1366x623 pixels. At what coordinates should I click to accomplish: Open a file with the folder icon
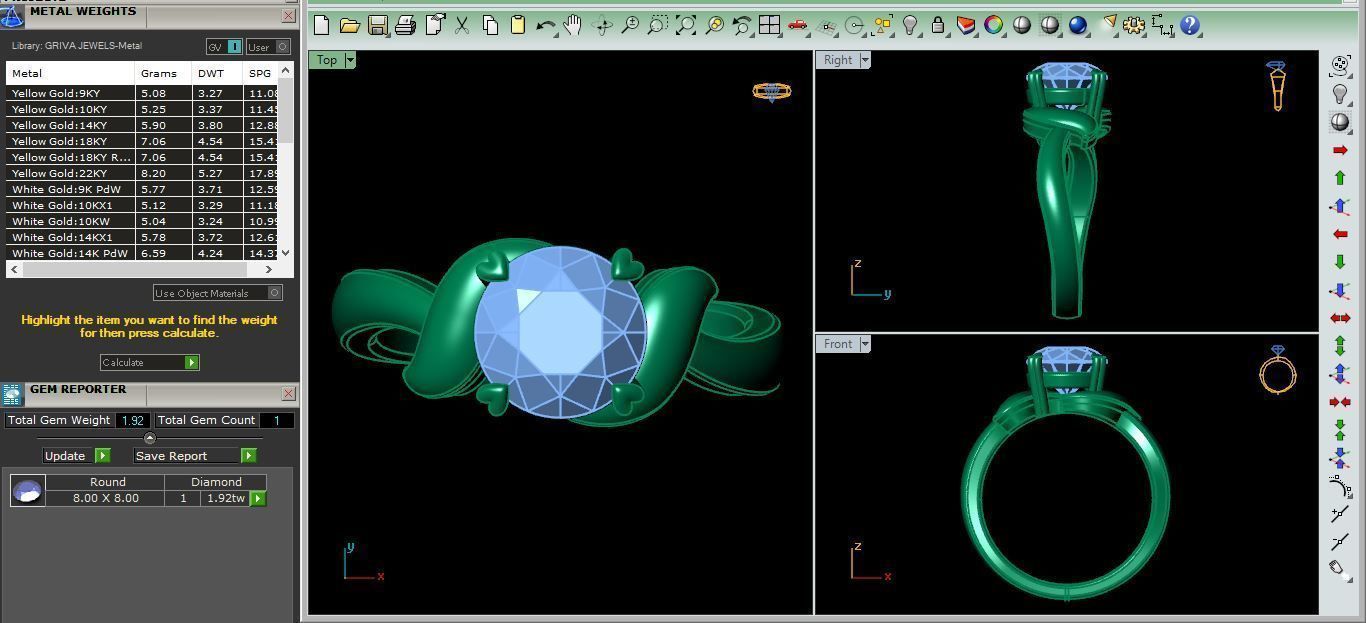350,26
